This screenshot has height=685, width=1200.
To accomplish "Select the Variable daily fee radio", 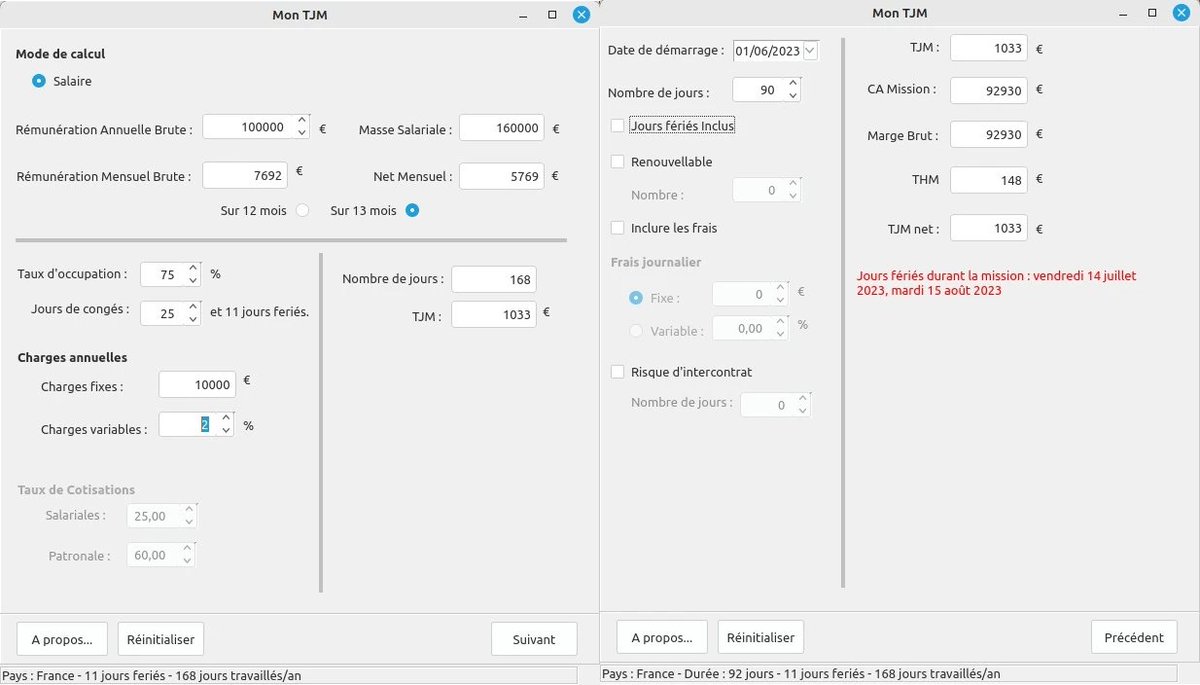I will 636,331.
